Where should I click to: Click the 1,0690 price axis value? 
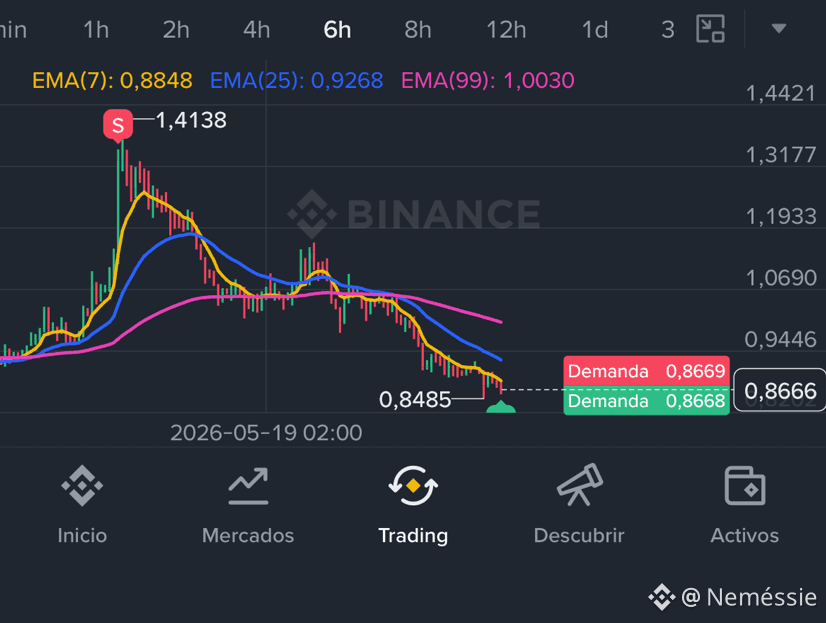(781, 278)
